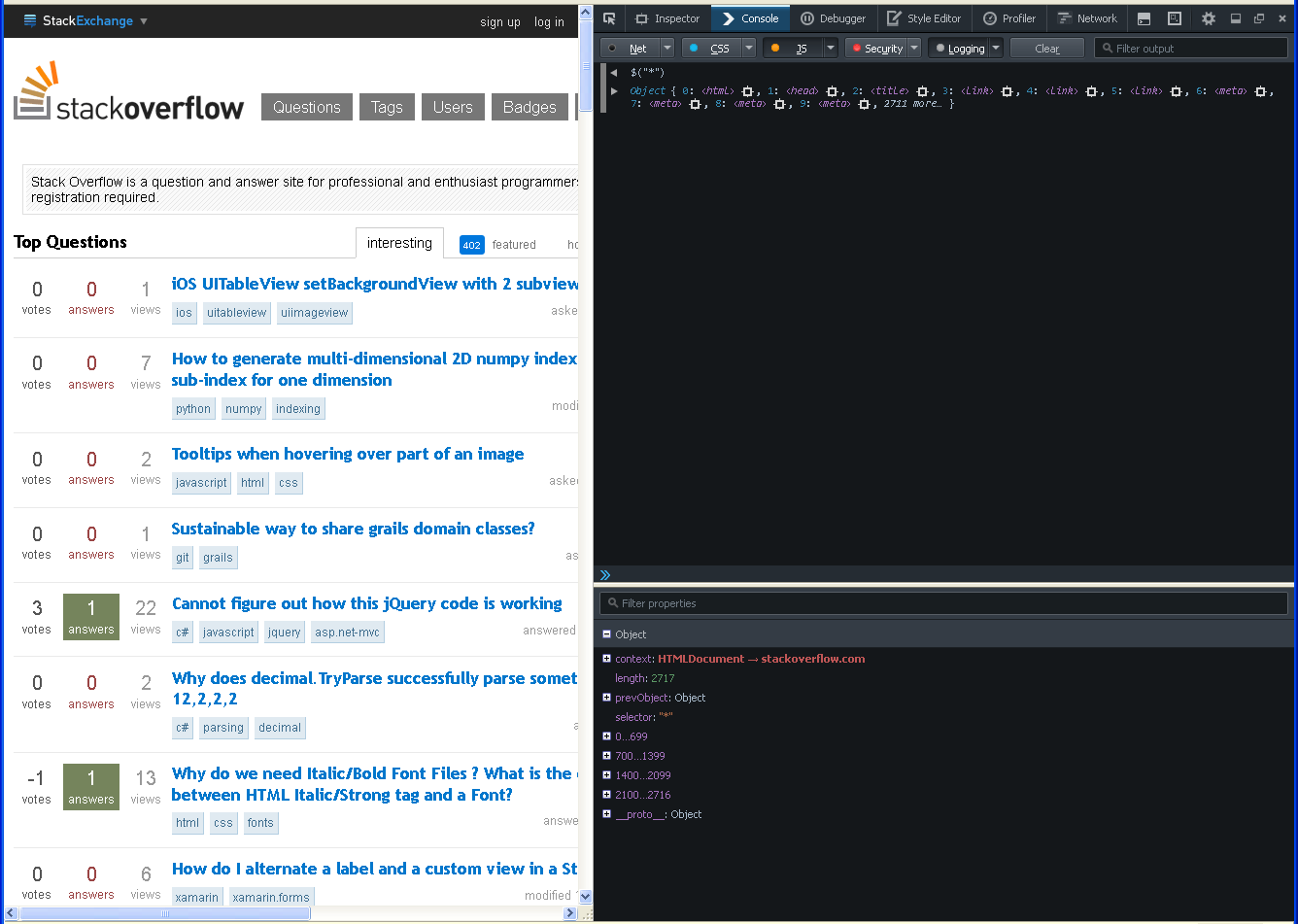Expand the context: HTMLDocument property
The image size is (1298, 924).
coord(606,659)
